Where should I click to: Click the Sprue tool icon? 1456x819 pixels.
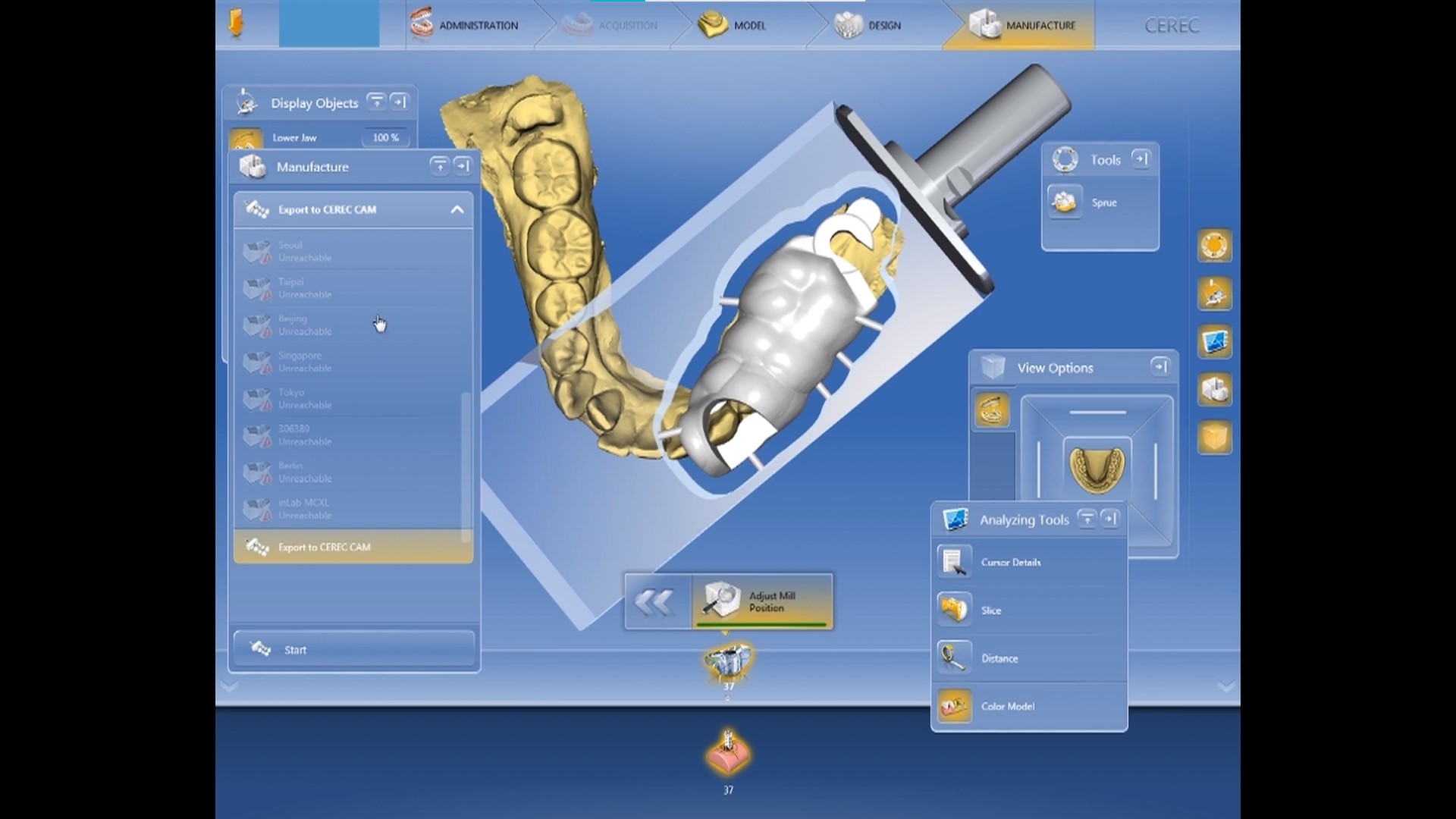[x=1065, y=202]
